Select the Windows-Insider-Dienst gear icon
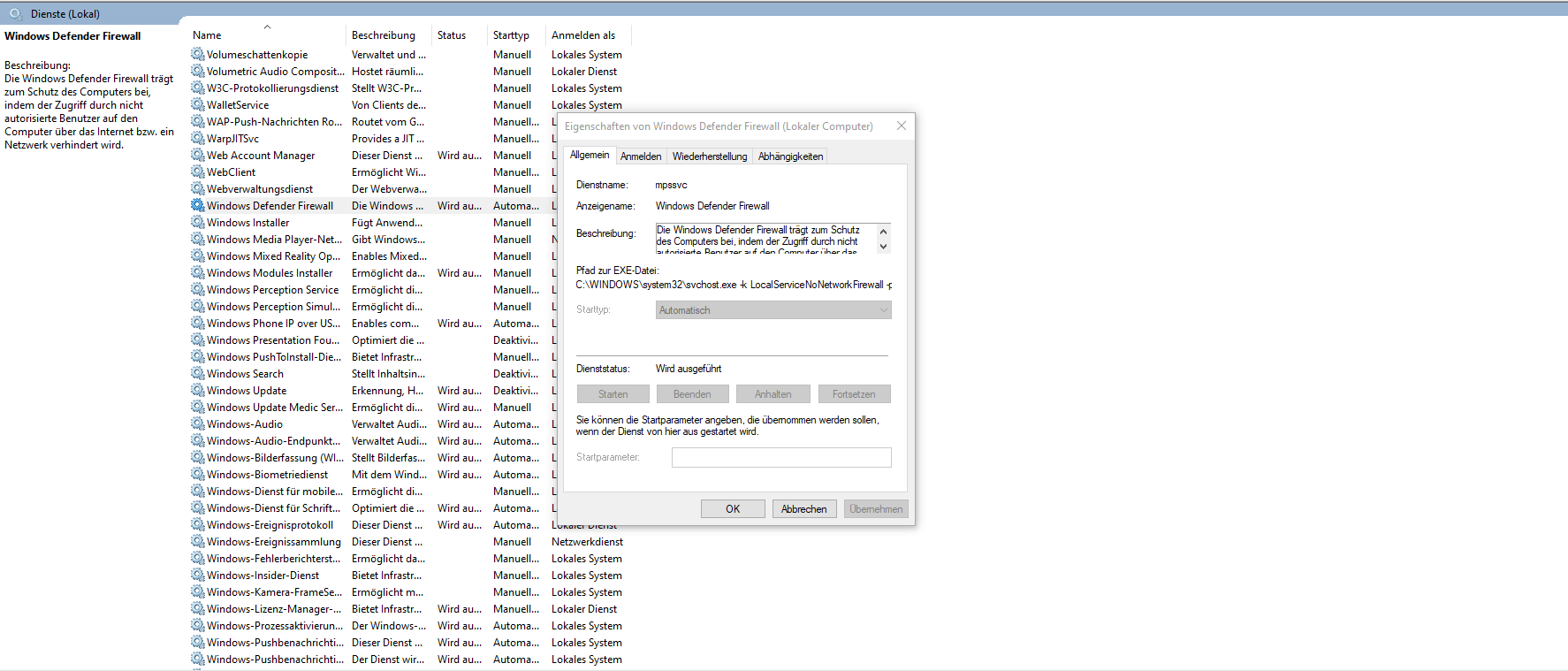1568x671 pixels. tap(198, 576)
